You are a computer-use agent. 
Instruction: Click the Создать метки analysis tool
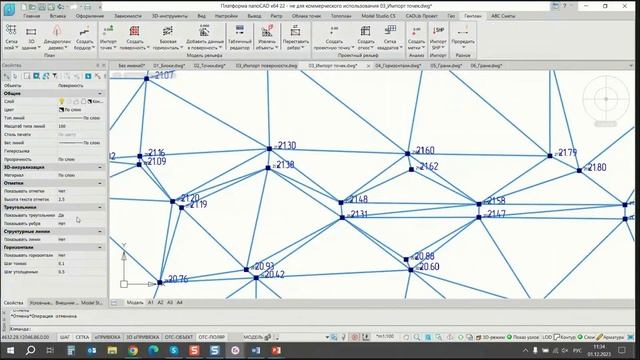point(416,37)
